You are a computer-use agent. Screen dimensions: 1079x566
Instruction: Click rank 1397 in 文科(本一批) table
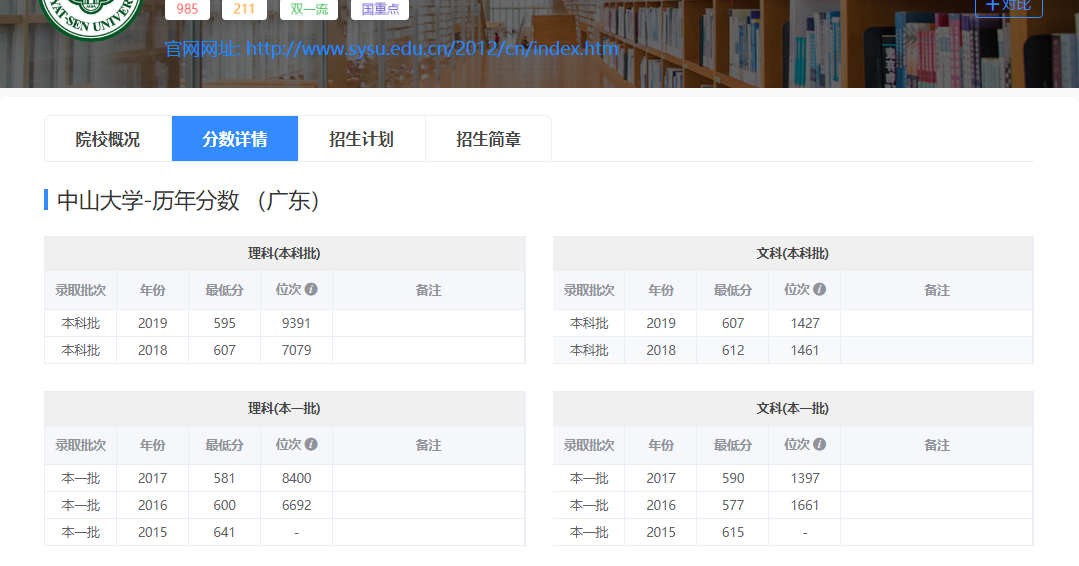[804, 478]
